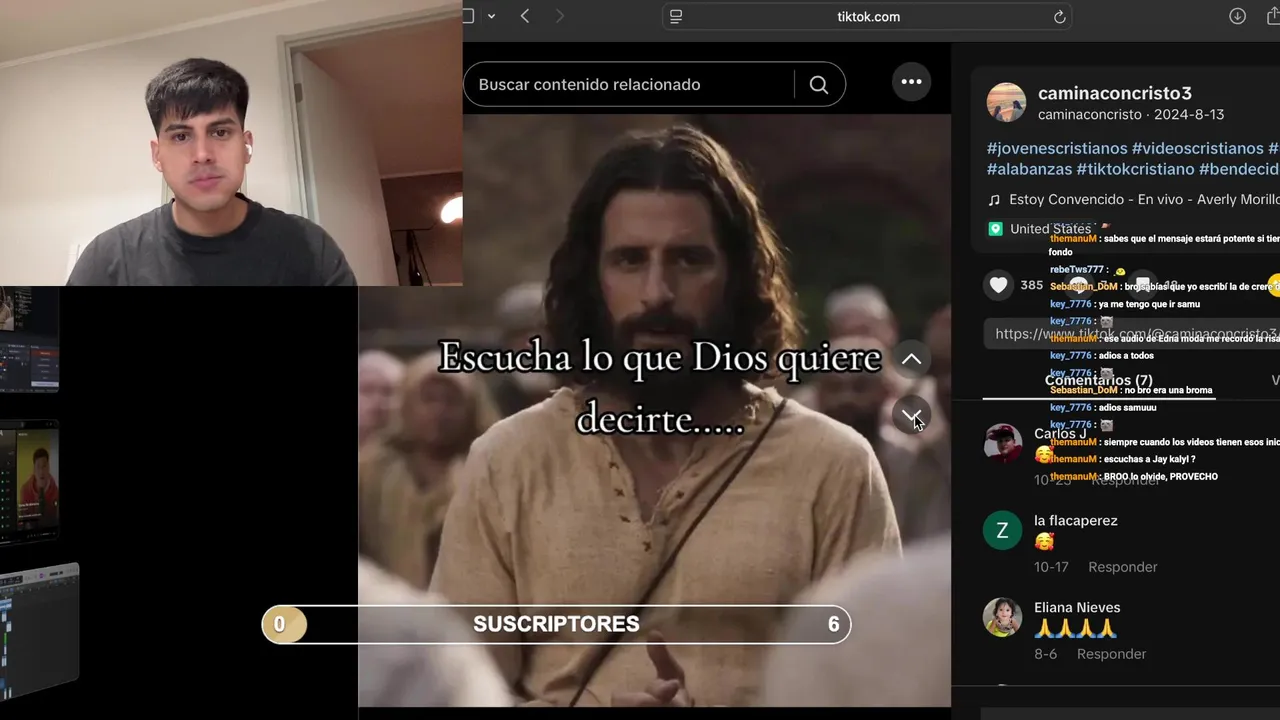The image size is (1280, 720).
Task: Select the bottom window thumbnail on left
Action: click(x=39, y=631)
